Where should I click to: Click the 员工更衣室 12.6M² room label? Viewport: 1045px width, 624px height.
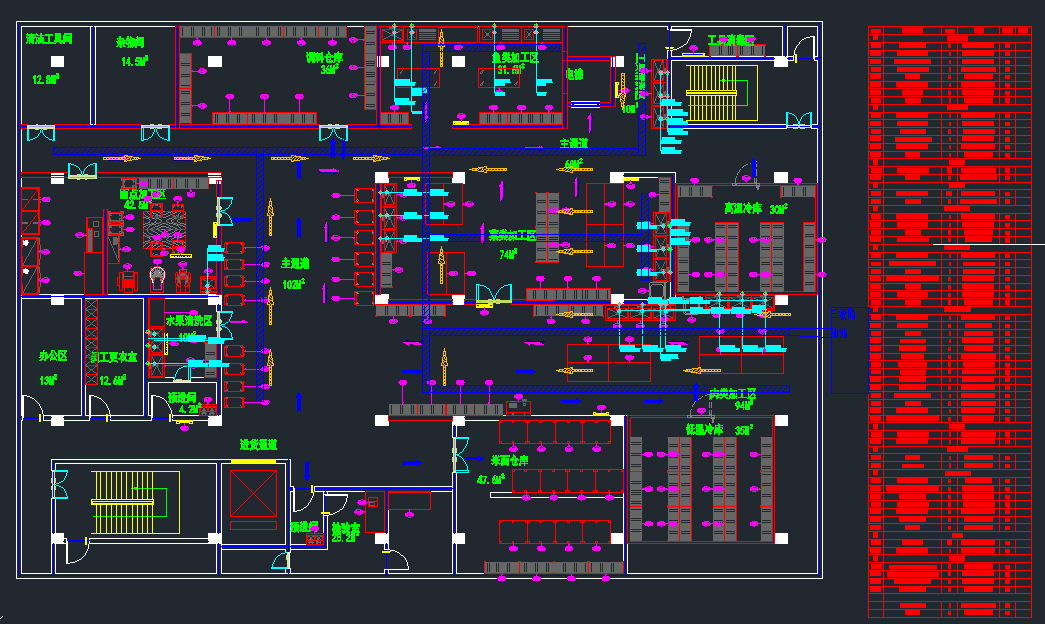pos(112,367)
